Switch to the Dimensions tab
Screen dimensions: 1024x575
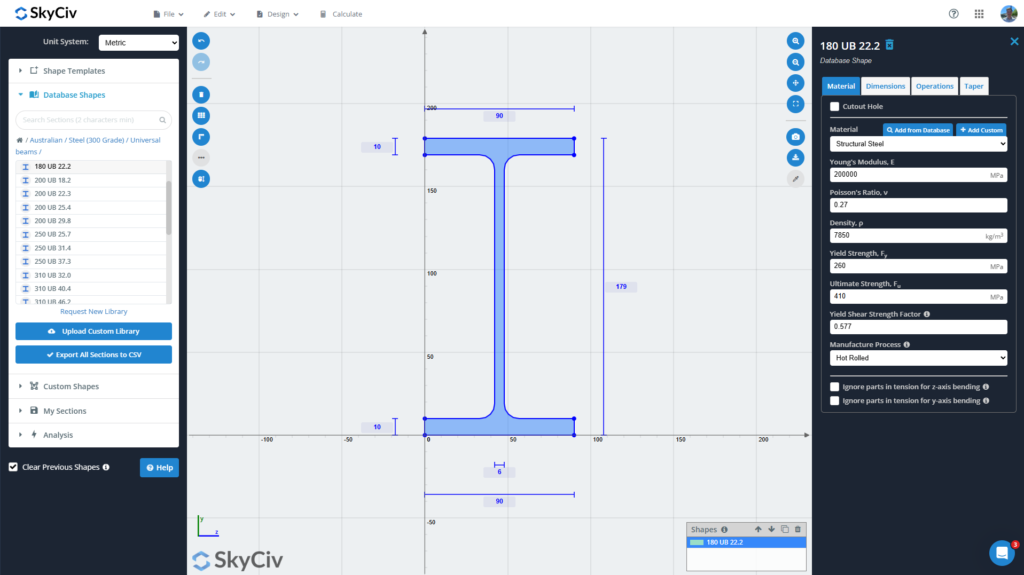[885, 86]
